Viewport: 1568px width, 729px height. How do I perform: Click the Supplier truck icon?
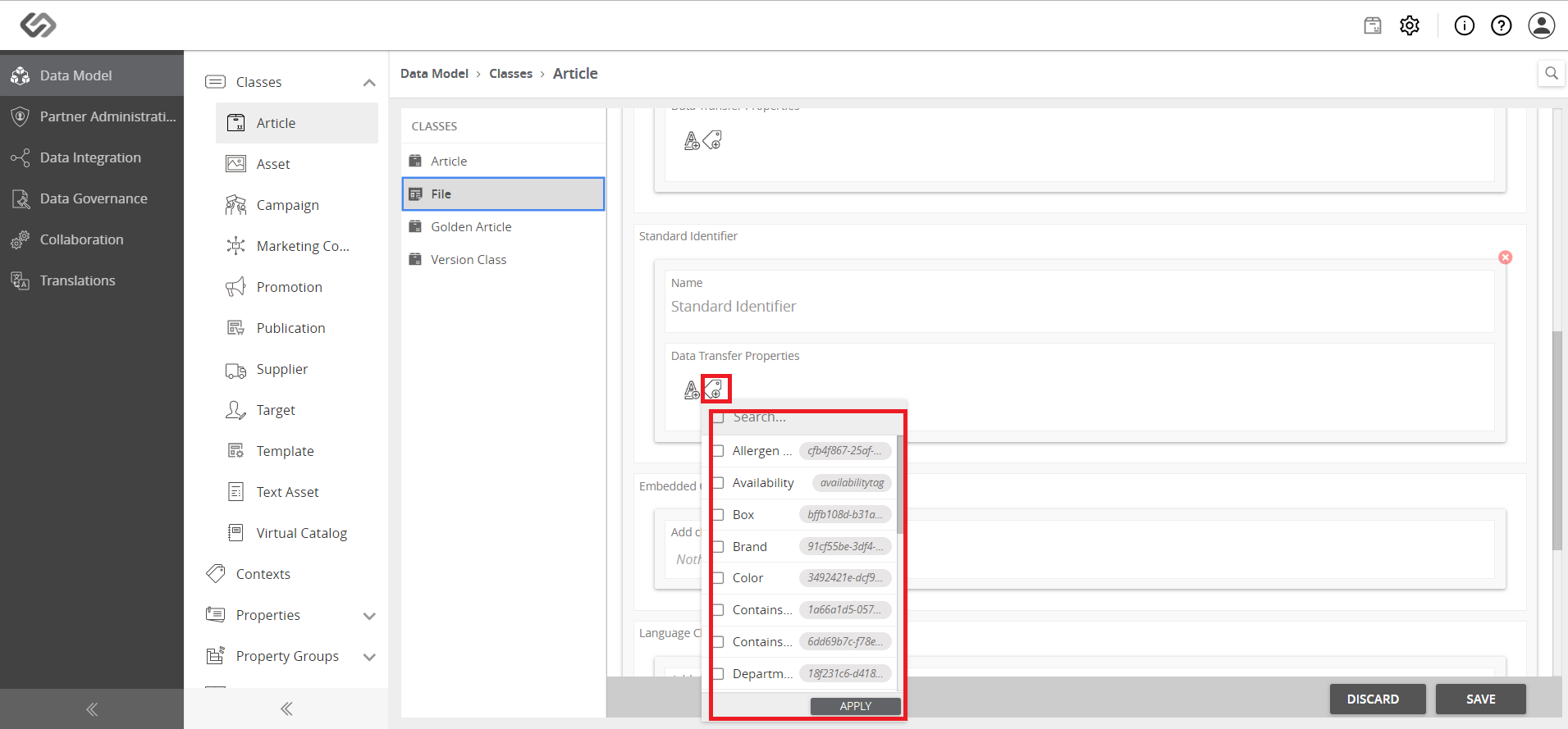[x=235, y=371]
